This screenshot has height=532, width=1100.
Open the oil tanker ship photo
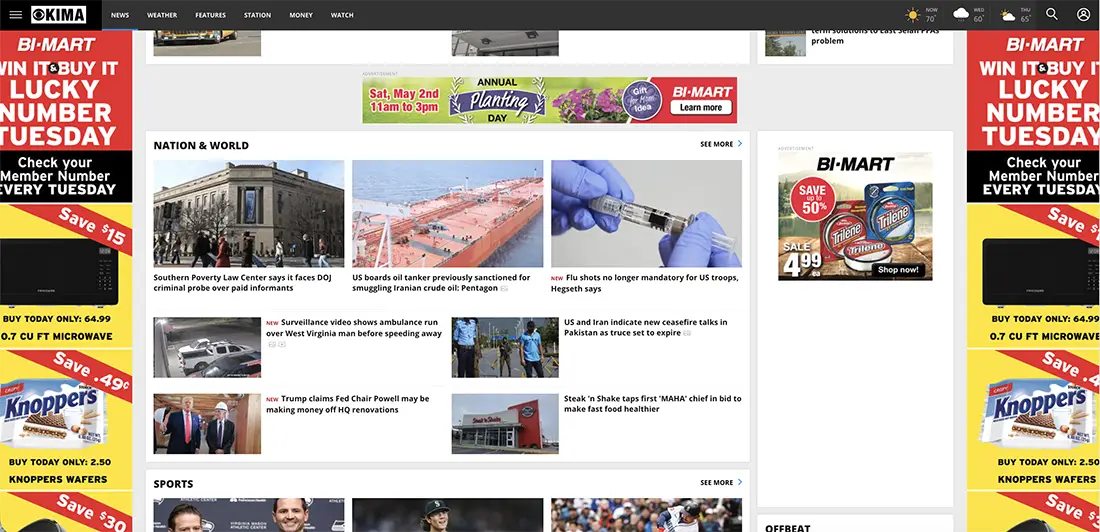[448, 213]
